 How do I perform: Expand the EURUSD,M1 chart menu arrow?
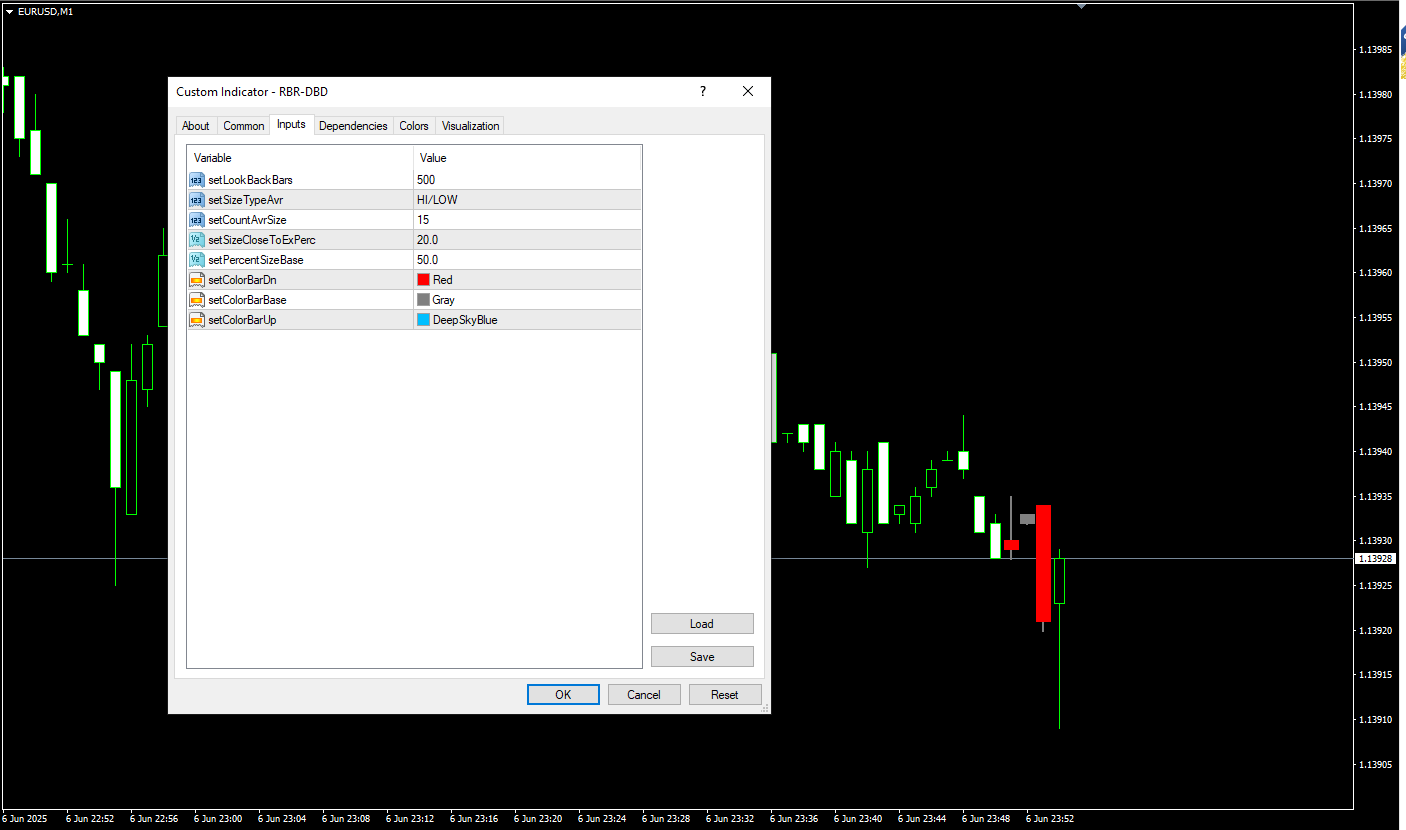click(x=9, y=11)
